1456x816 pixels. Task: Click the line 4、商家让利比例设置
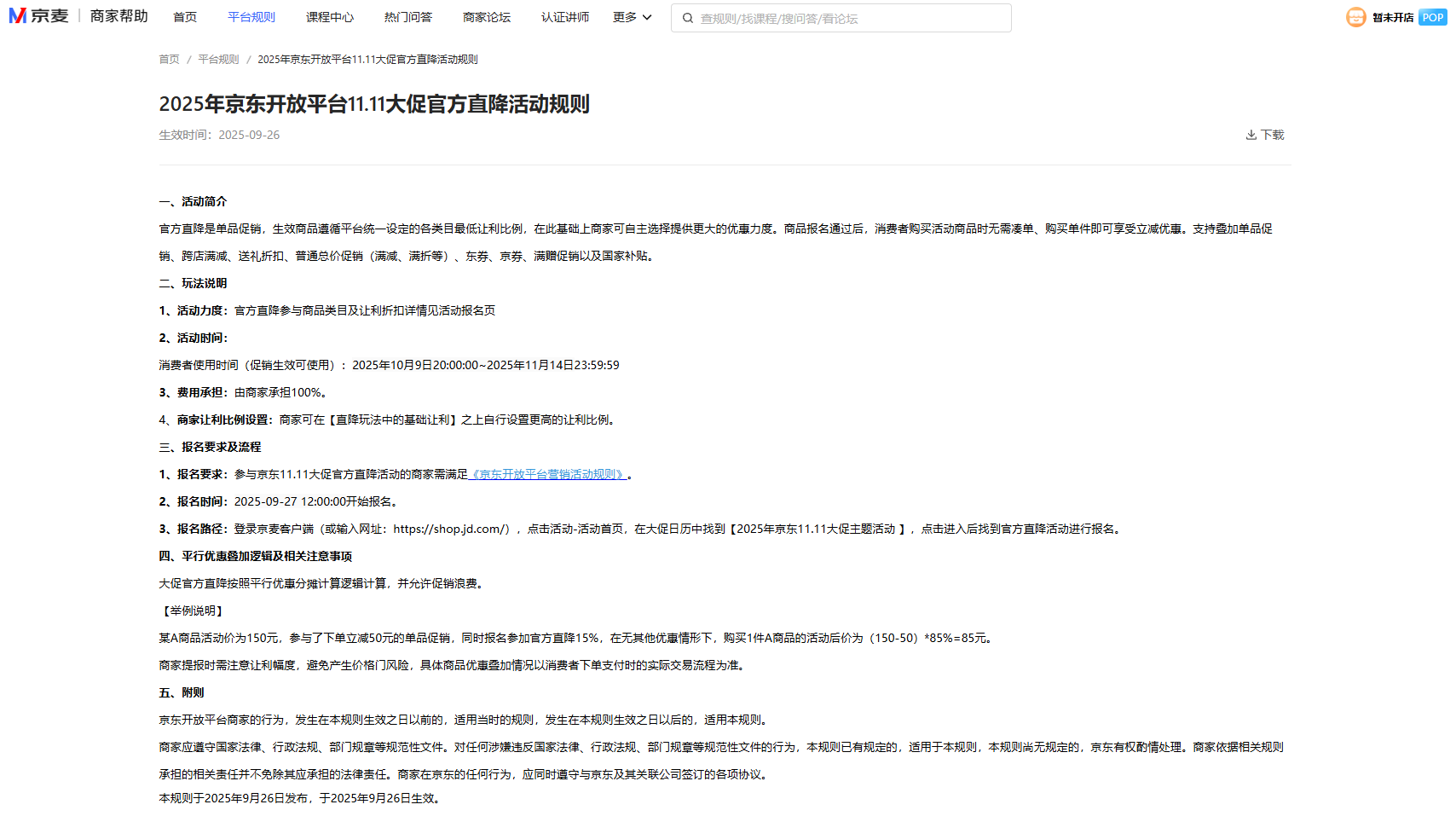point(389,420)
